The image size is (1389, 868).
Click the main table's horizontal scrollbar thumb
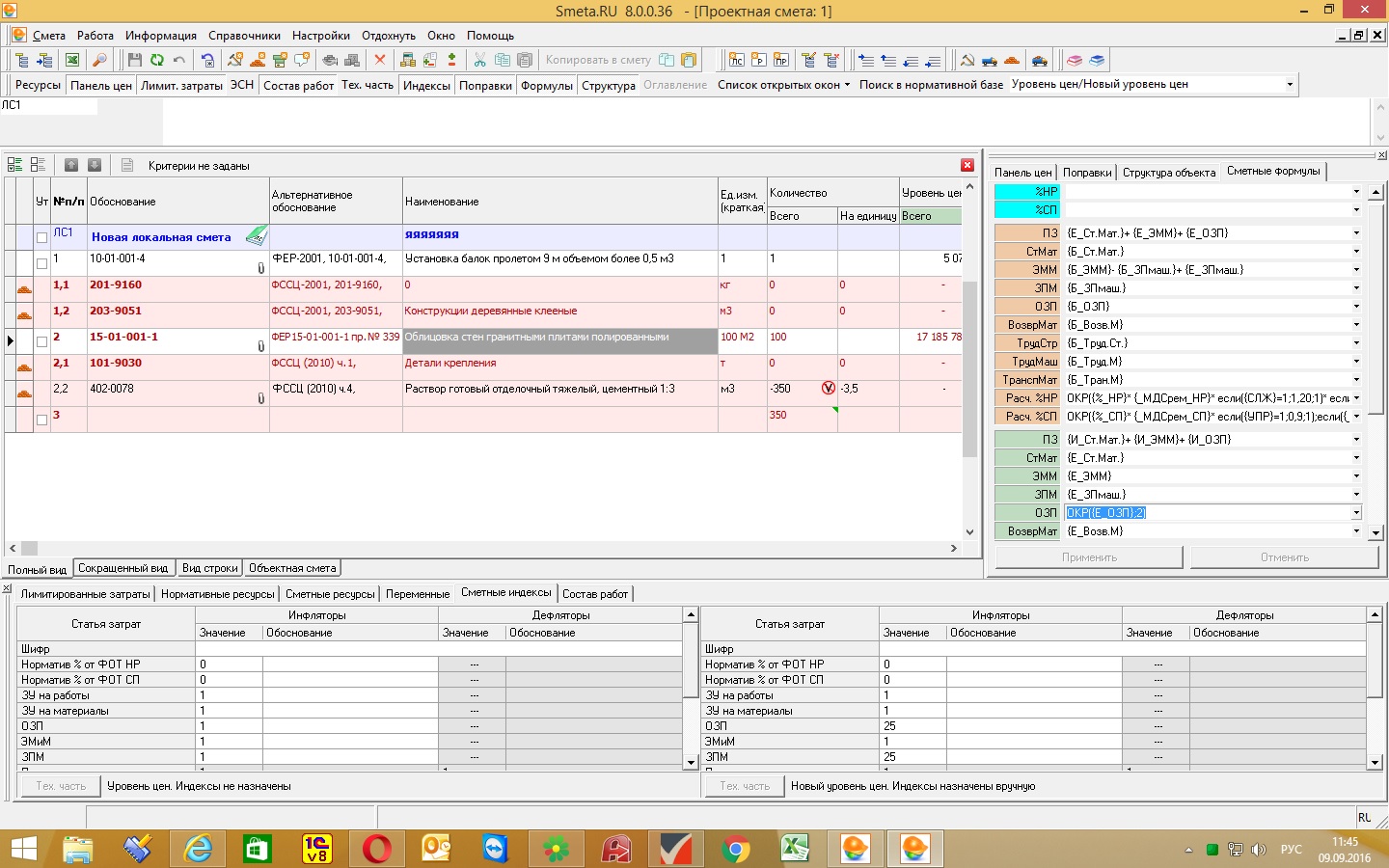click(x=30, y=548)
